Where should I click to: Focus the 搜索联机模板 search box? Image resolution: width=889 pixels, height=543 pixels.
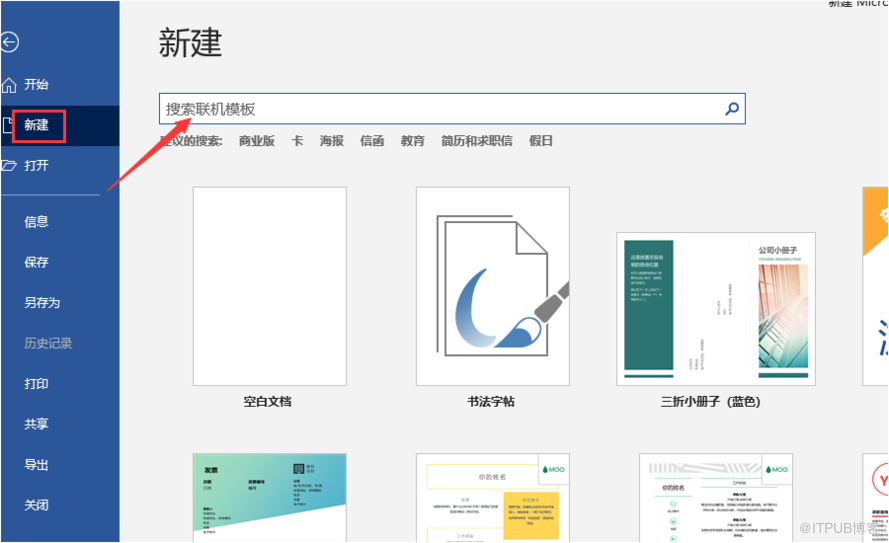pos(440,109)
